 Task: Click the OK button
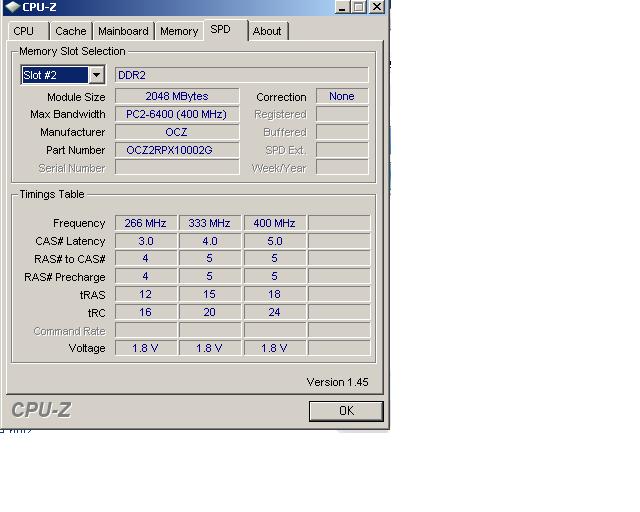click(x=346, y=411)
